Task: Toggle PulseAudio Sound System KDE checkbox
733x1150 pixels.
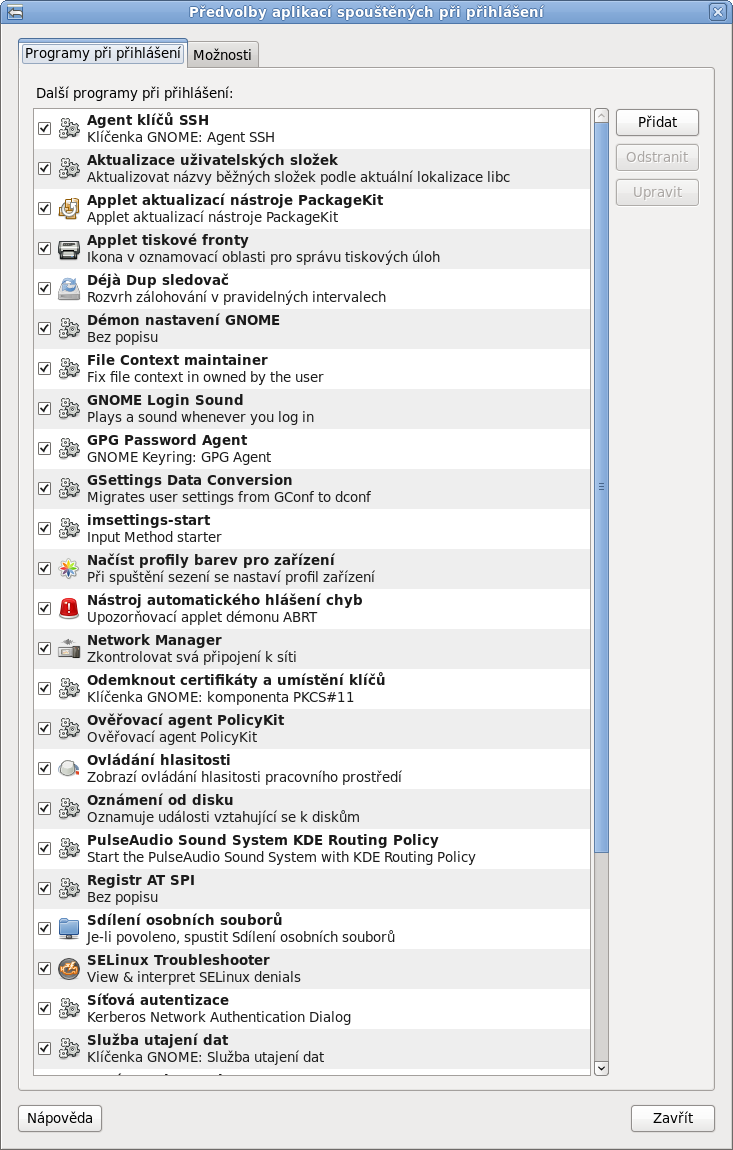Action: pyautogui.click(x=44, y=848)
